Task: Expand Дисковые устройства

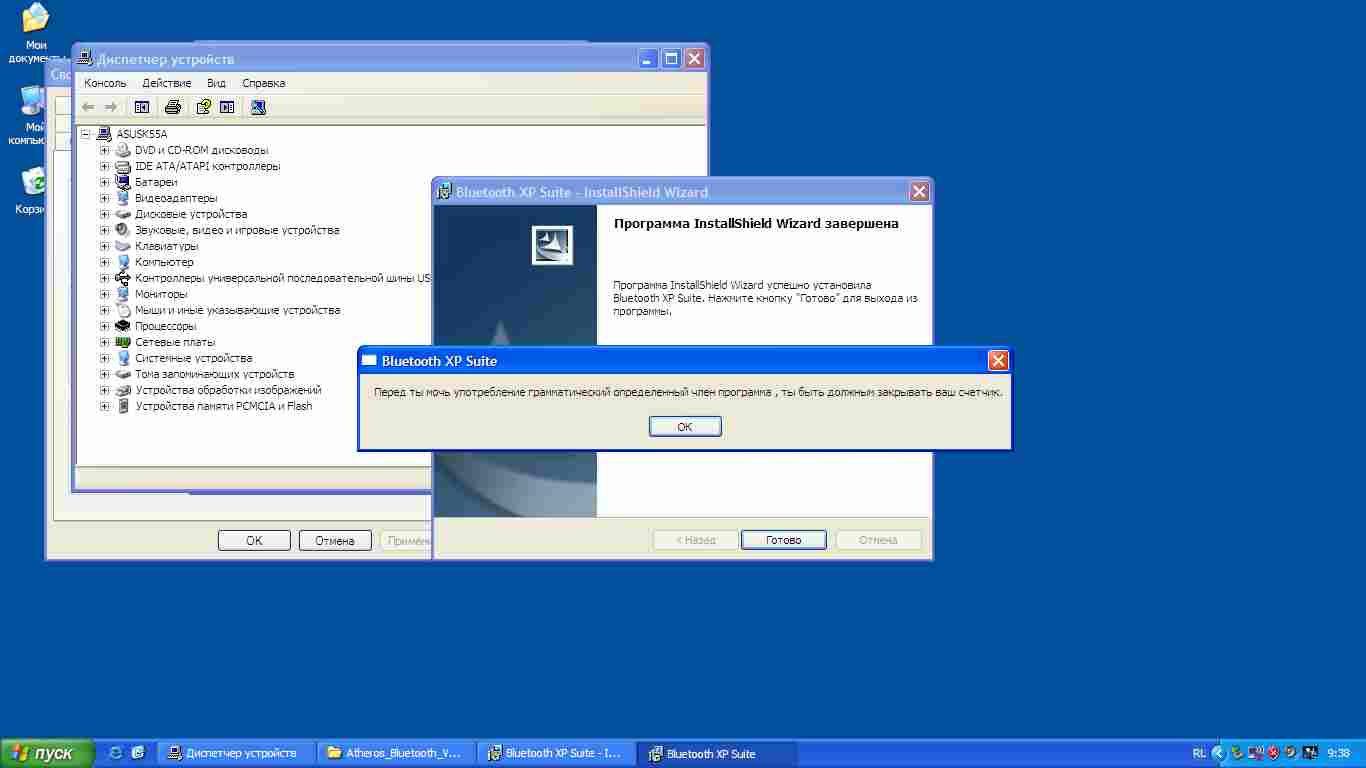Action: coord(105,214)
